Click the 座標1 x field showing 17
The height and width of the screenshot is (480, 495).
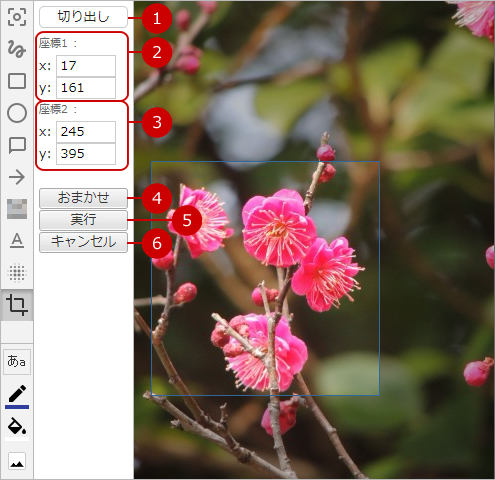tap(86, 66)
